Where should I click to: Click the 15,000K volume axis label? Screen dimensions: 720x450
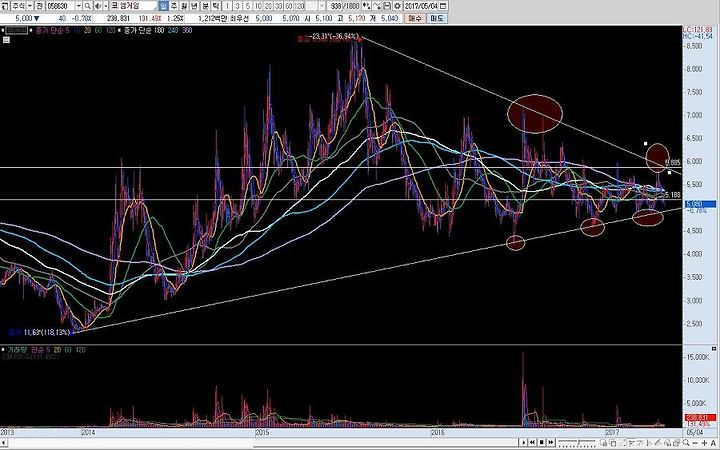pyautogui.click(x=699, y=357)
